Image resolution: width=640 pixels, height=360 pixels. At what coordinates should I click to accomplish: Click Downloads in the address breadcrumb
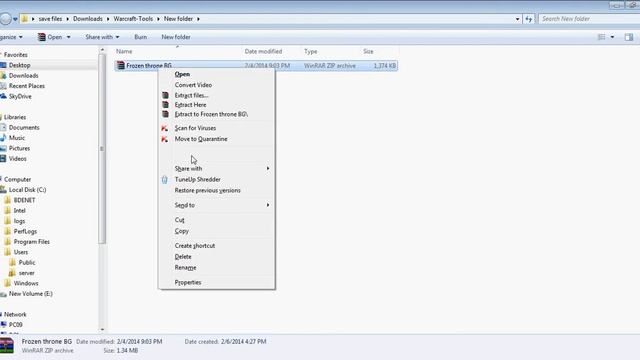[88, 19]
